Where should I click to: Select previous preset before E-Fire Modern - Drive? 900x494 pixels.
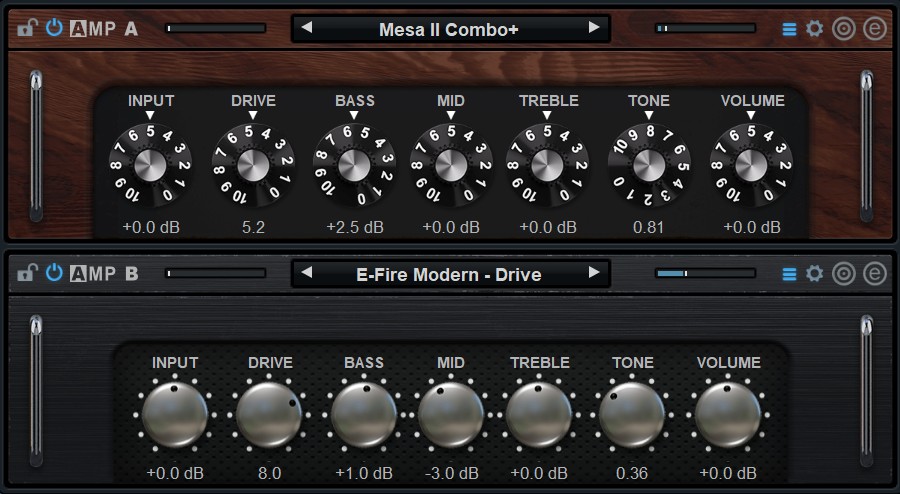tap(307, 272)
